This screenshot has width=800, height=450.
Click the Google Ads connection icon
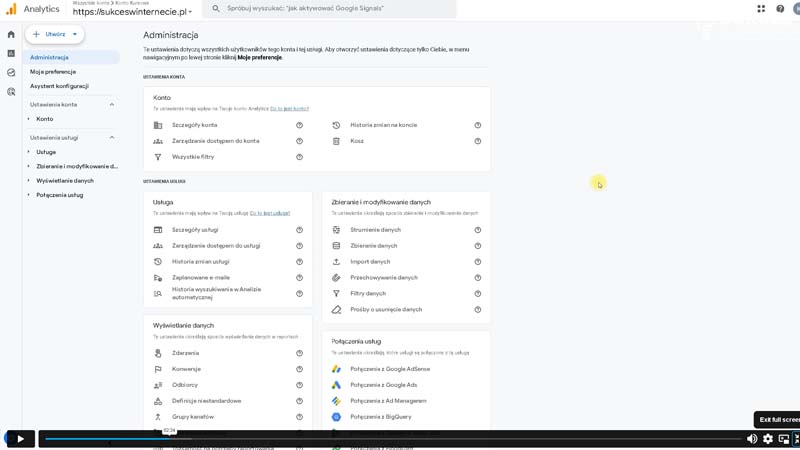tap(336, 385)
